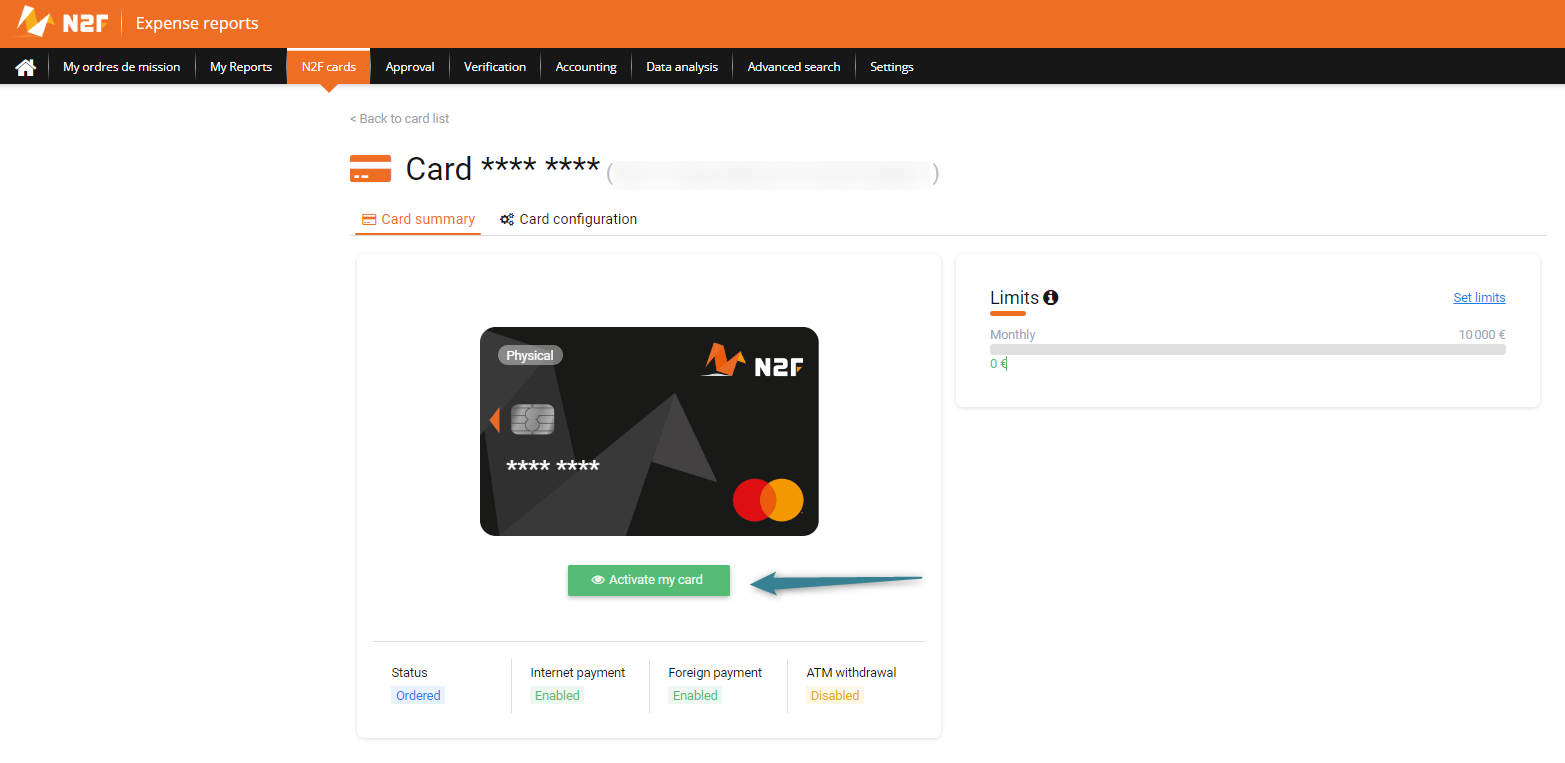This screenshot has height=763, width=1565.
Task: Click the Set limits link
Action: [x=1479, y=297]
